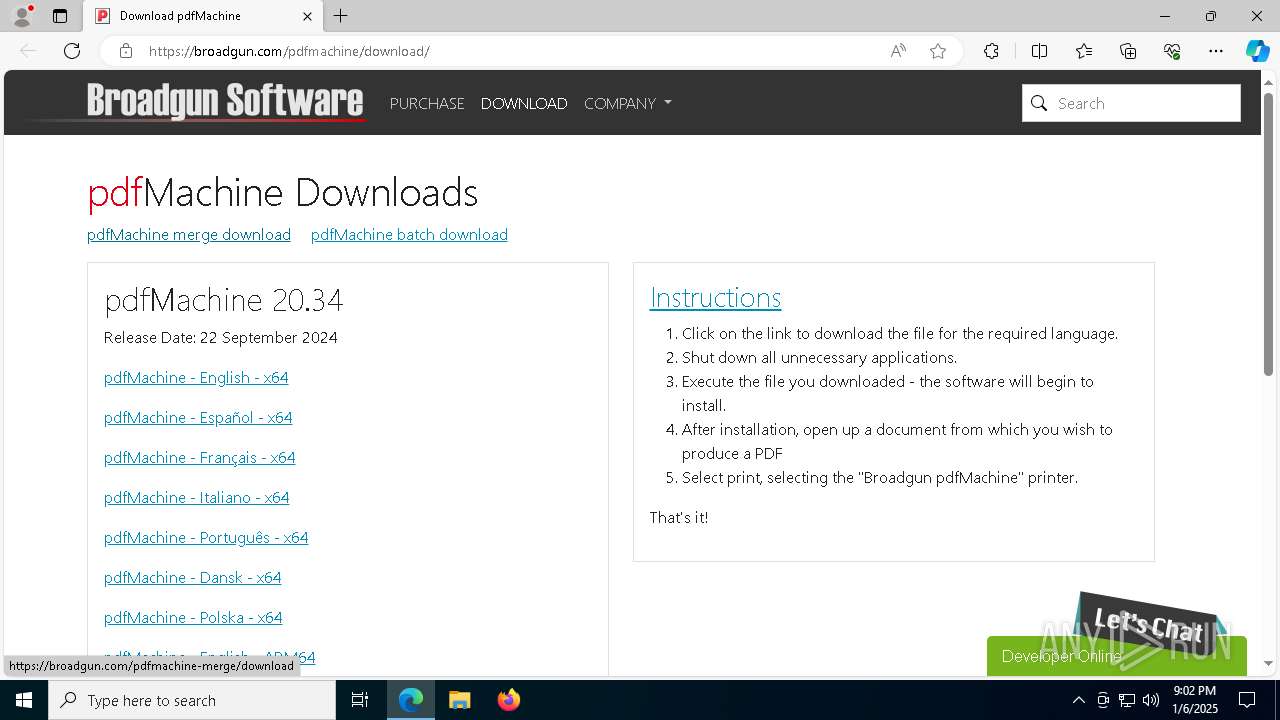Download pdfMachine - Español - x64
This screenshot has width=1280, height=720.
click(x=198, y=417)
